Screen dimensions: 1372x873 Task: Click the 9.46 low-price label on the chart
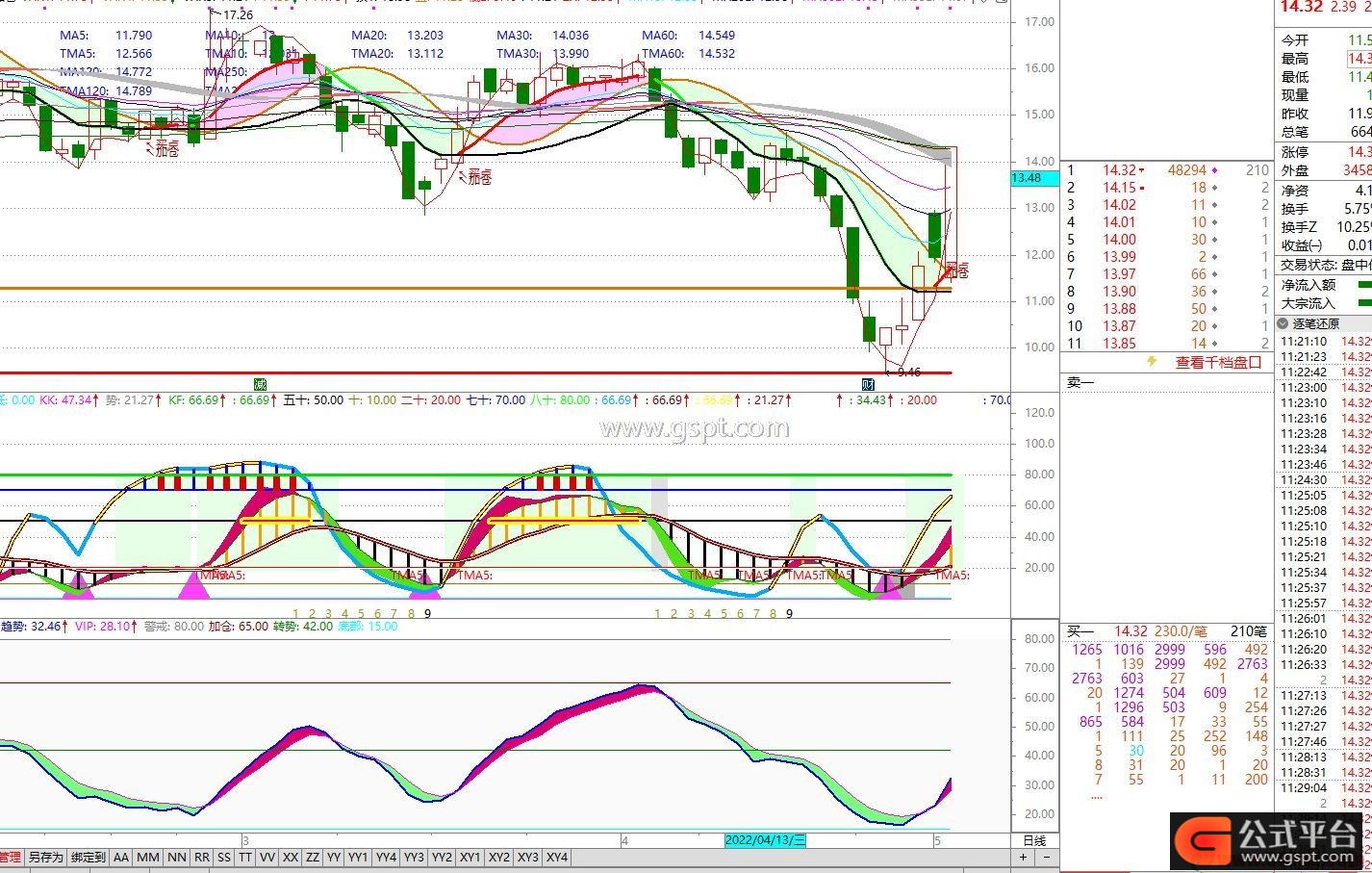coord(908,372)
